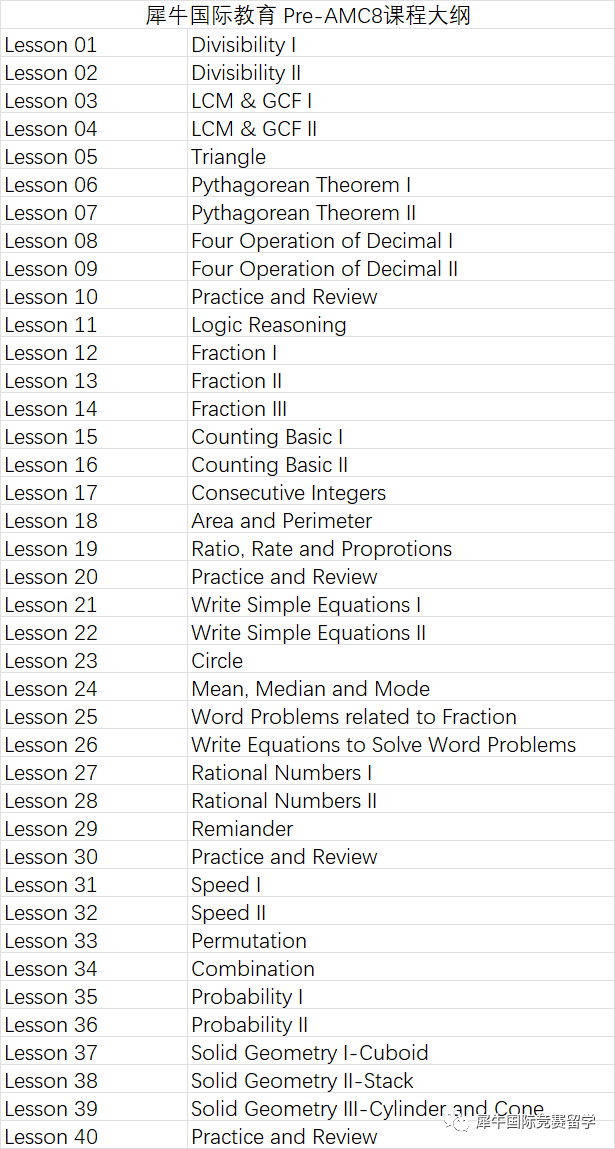Select the LCM & GCF I cell

pos(400,100)
